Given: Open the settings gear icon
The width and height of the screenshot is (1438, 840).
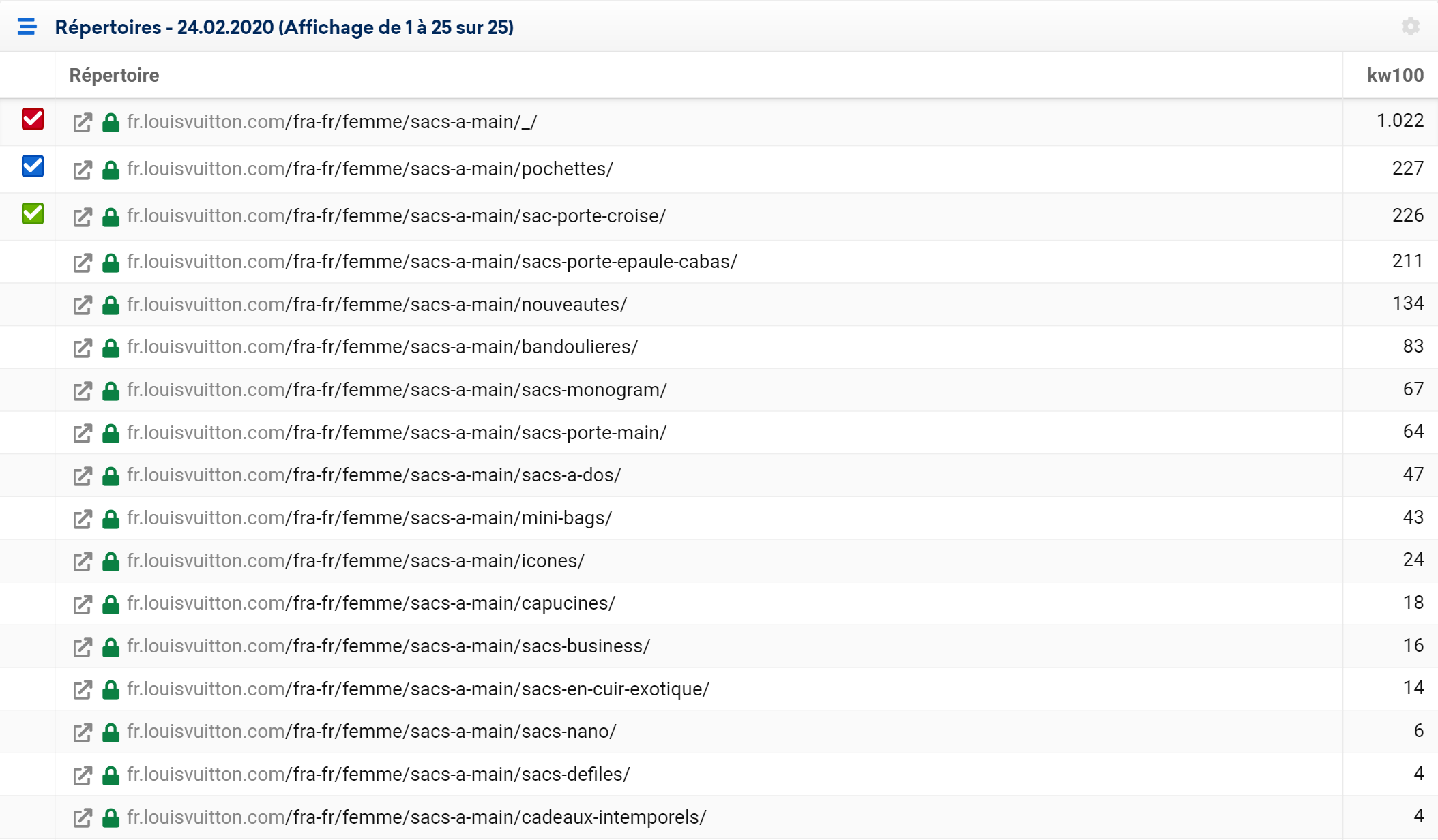Looking at the screenshot, I should point(1410,27).
